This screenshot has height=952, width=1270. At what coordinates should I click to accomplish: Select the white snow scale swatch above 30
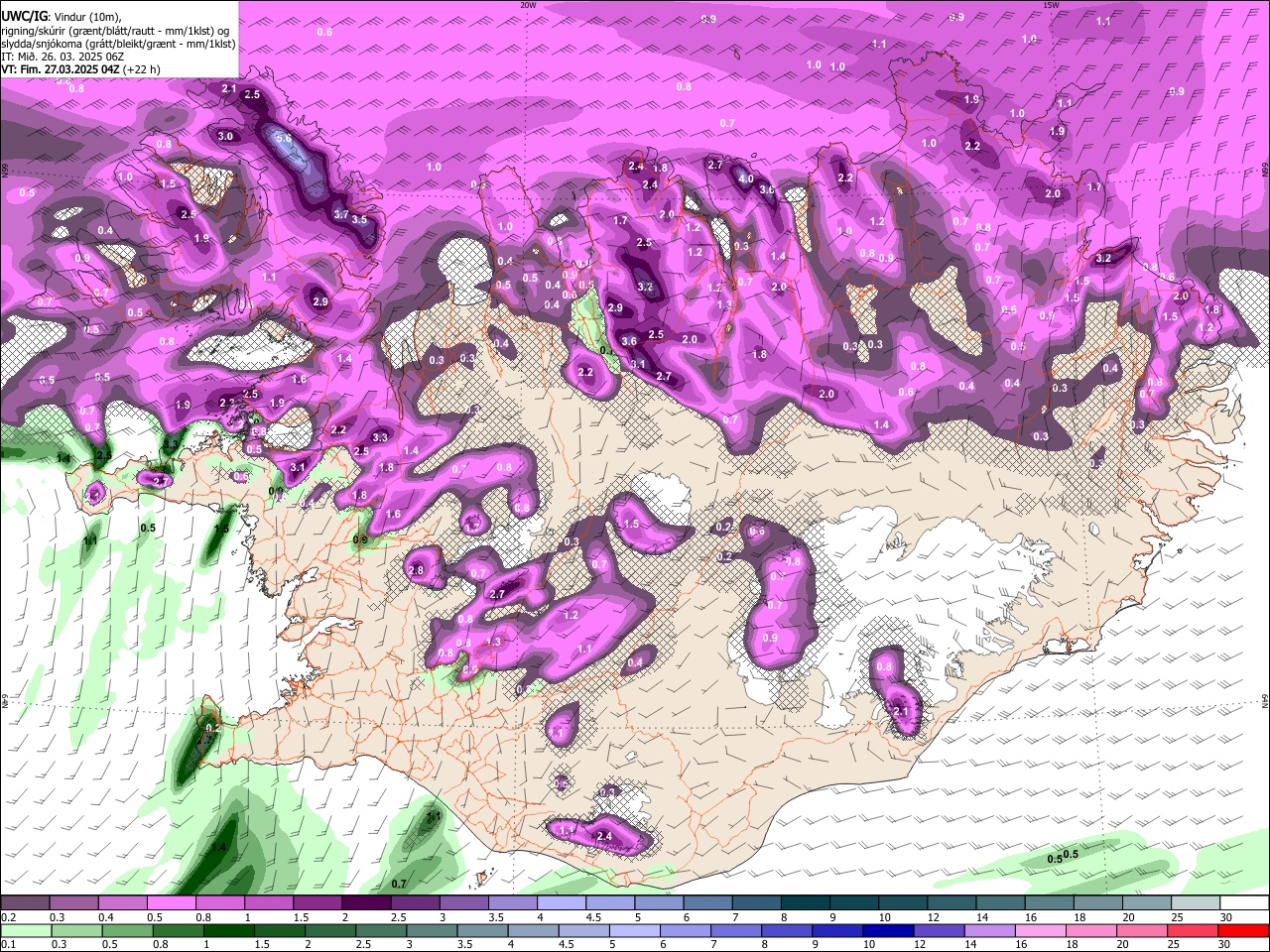click(1244, 903)
